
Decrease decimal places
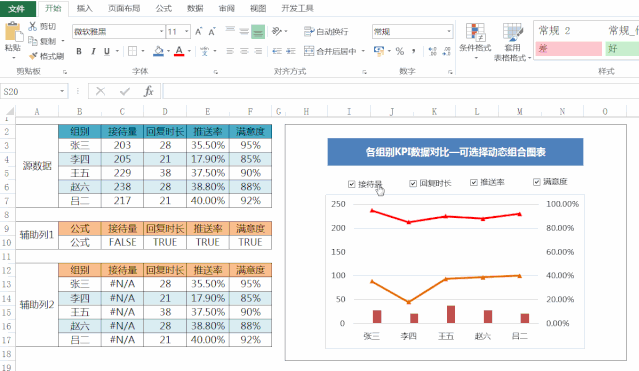pyautogui.click(x=447, y=51)
